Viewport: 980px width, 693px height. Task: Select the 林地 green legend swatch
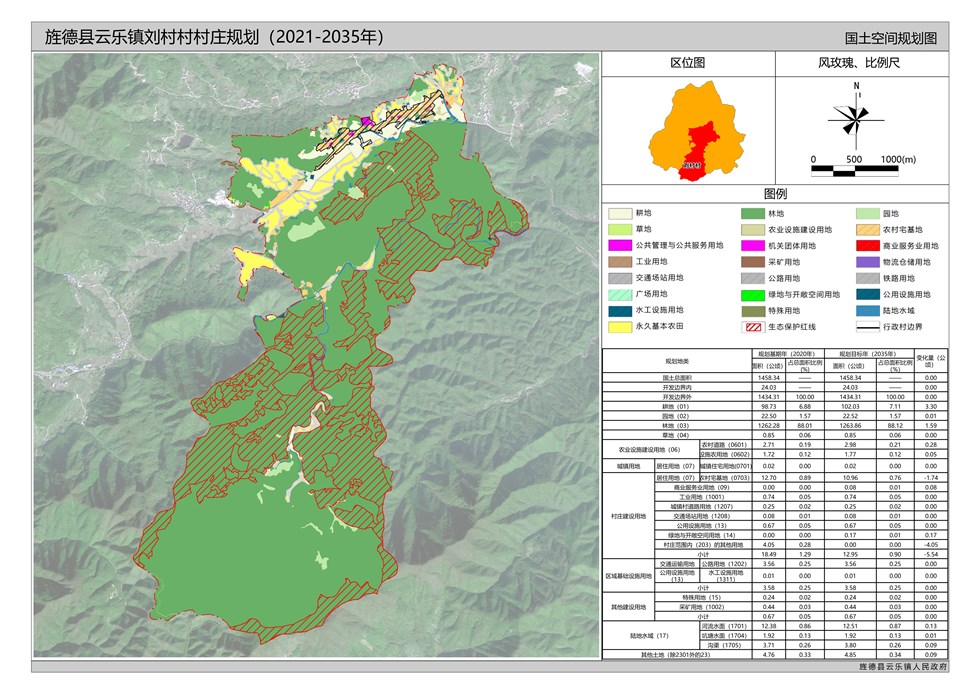754,214
